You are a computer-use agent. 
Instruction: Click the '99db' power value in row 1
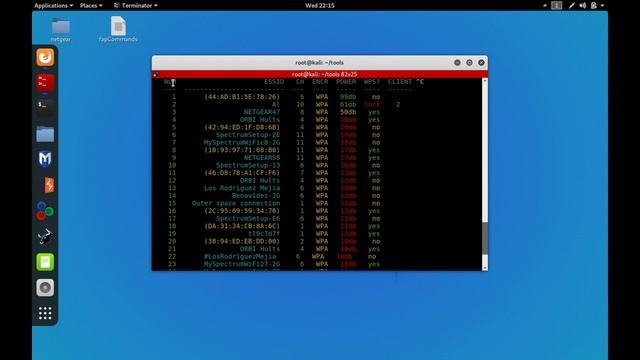(348, 97)
